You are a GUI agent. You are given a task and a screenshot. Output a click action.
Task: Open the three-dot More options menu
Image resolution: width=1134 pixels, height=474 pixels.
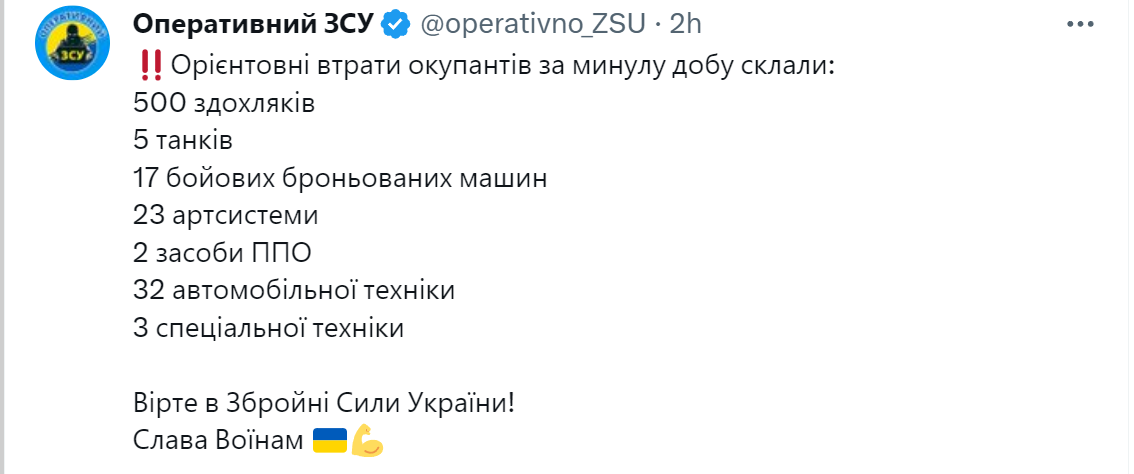[x=1080, y=24]
